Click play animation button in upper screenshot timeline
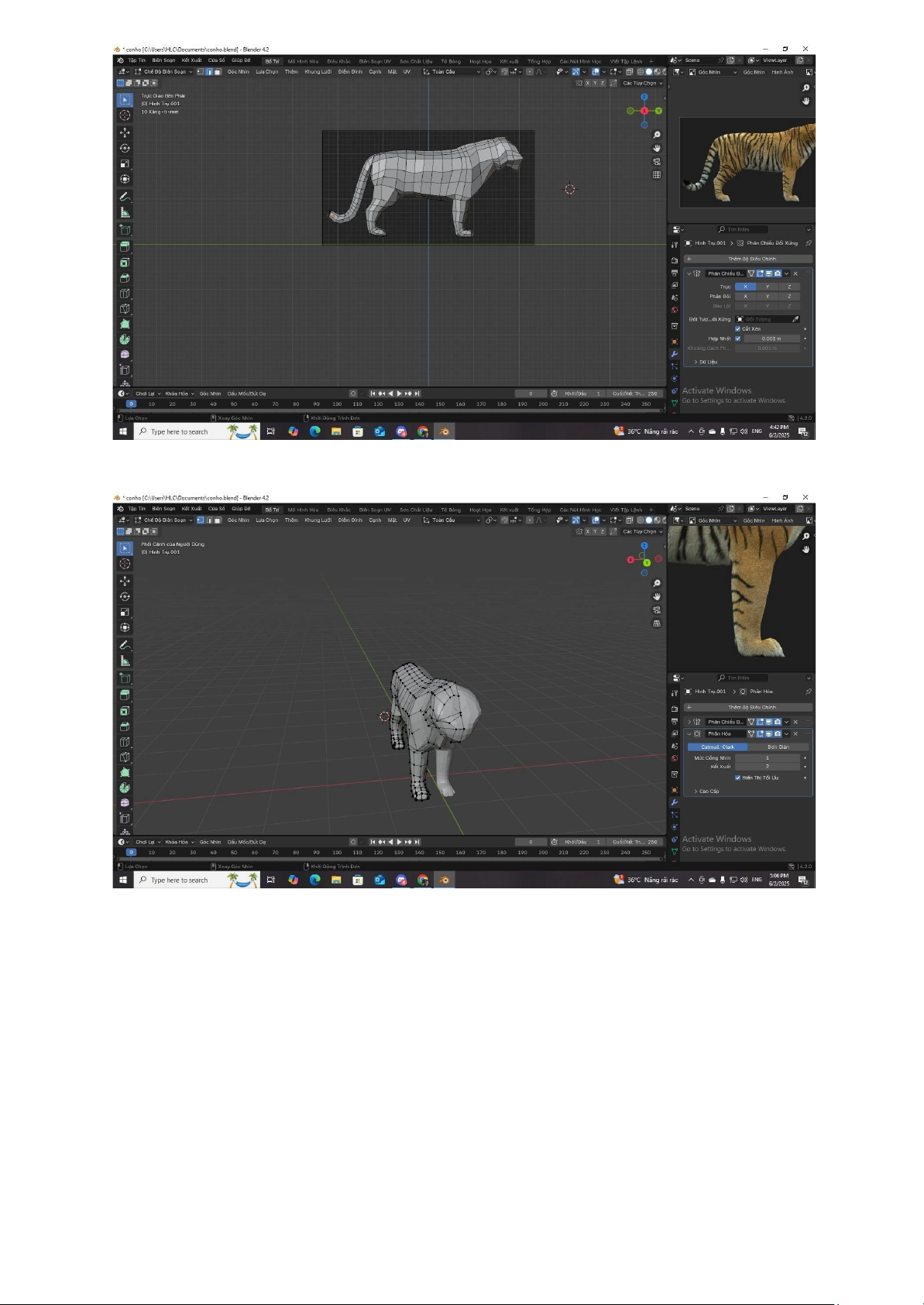This screenshot has width=924, height=1305. [x=400, y=393]
